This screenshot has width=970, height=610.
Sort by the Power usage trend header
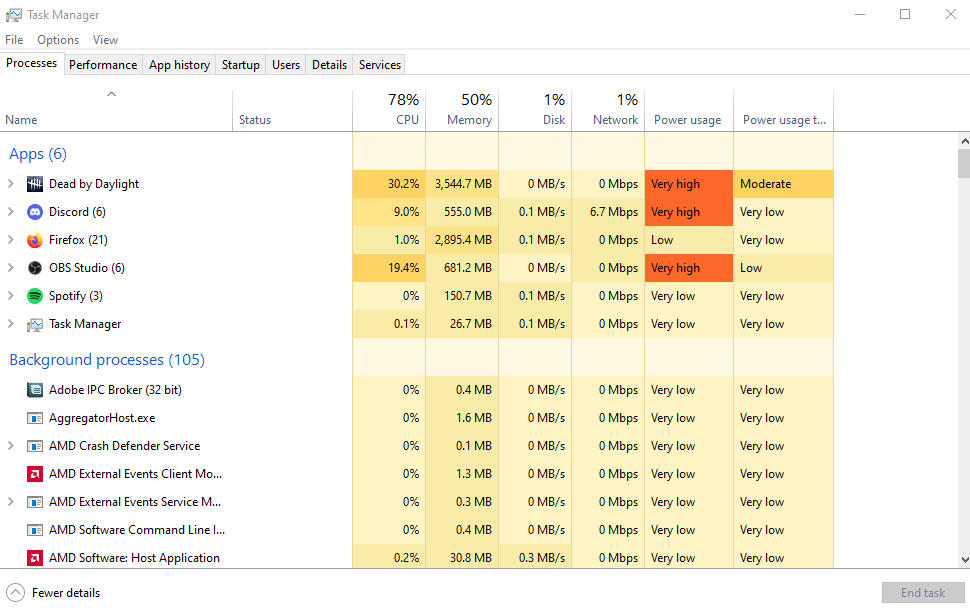(x=784, y=111)
